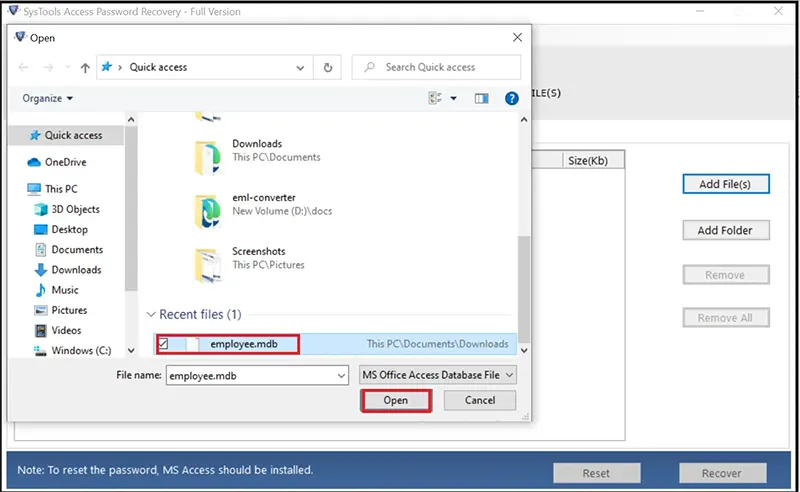Click the navigation pane scroll up arrow
This screenshot has height=492, width=800.
(x=131, y=119)
